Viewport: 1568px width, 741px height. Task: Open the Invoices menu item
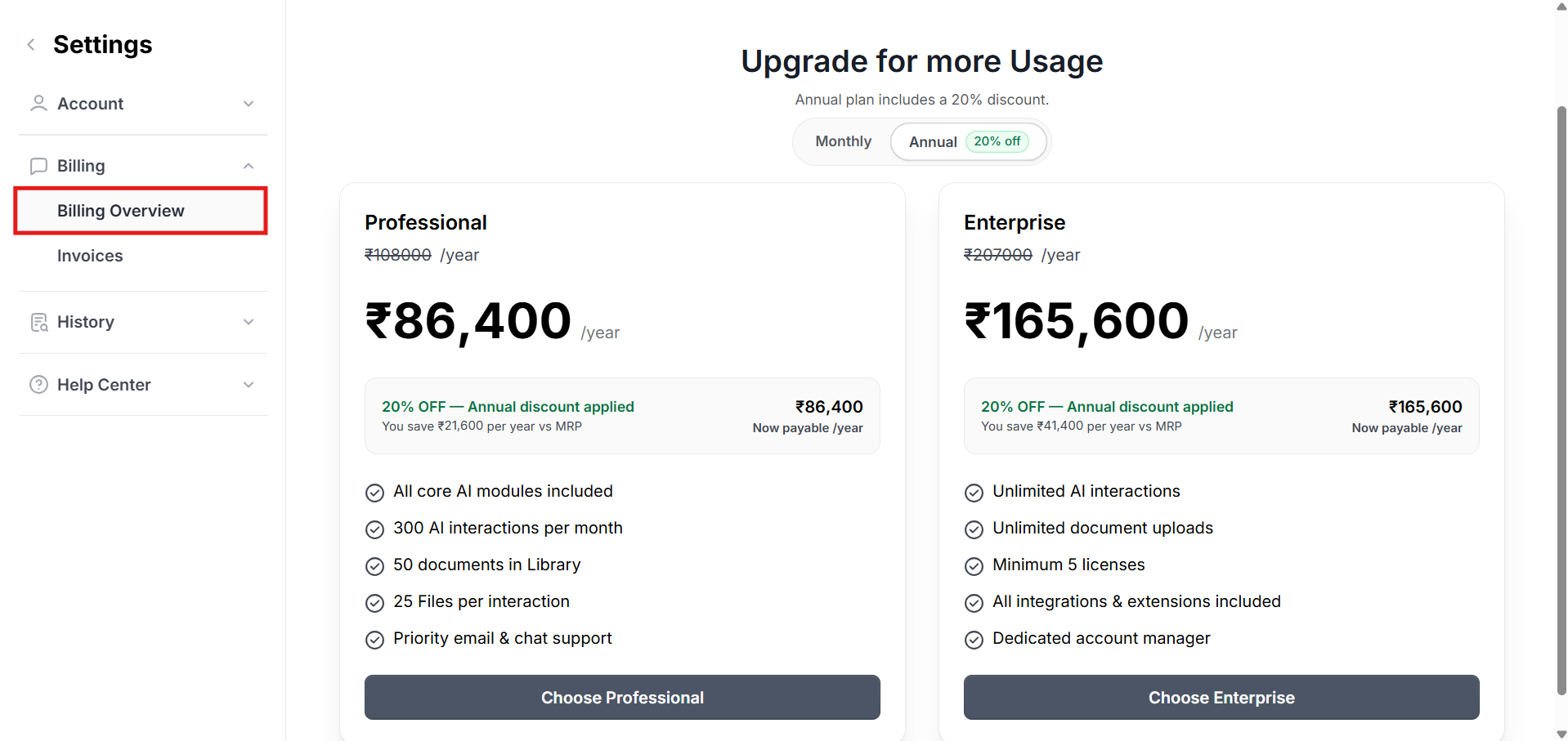coord(90,256)
